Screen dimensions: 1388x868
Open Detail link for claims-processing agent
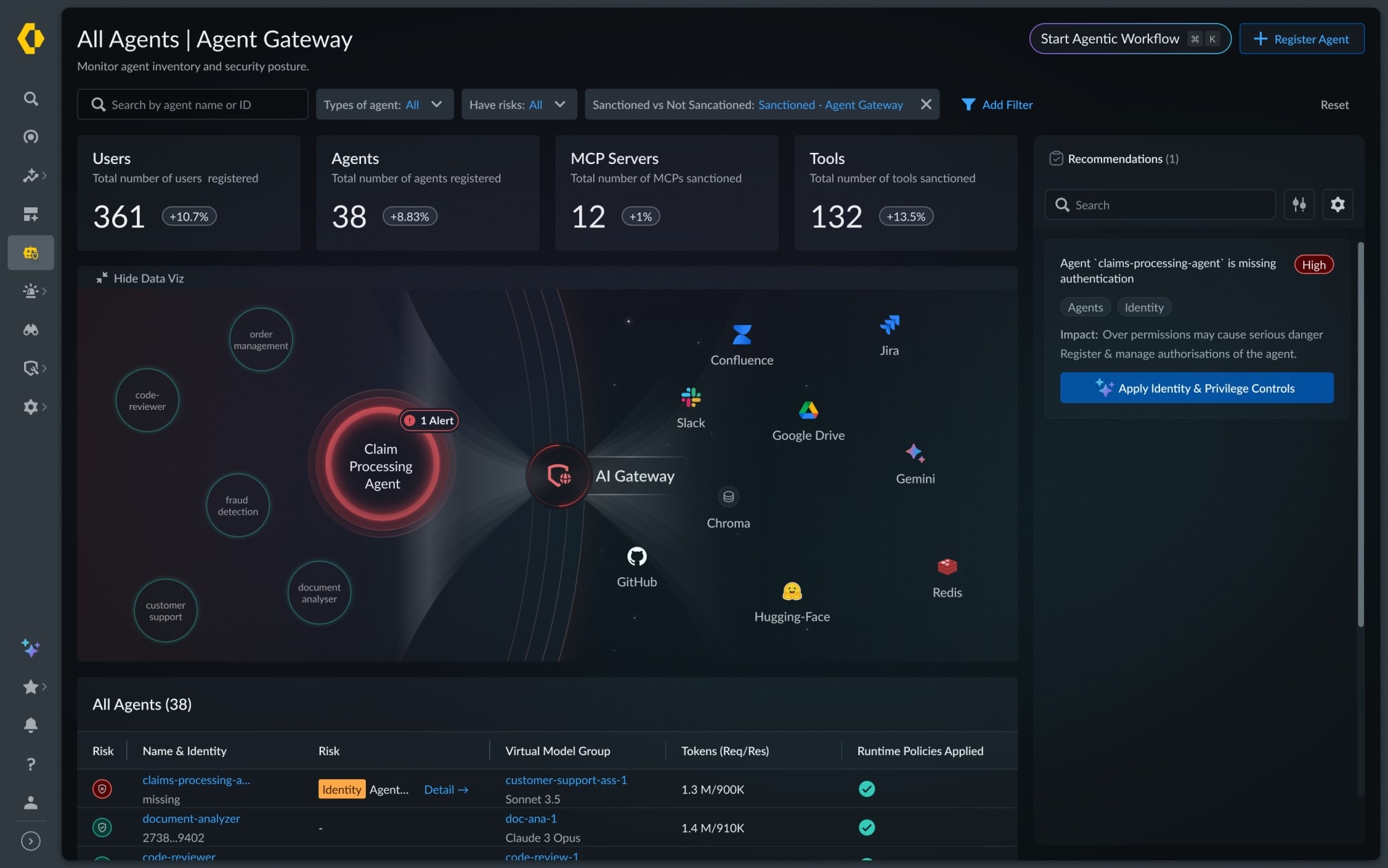[x=446, y=789]
